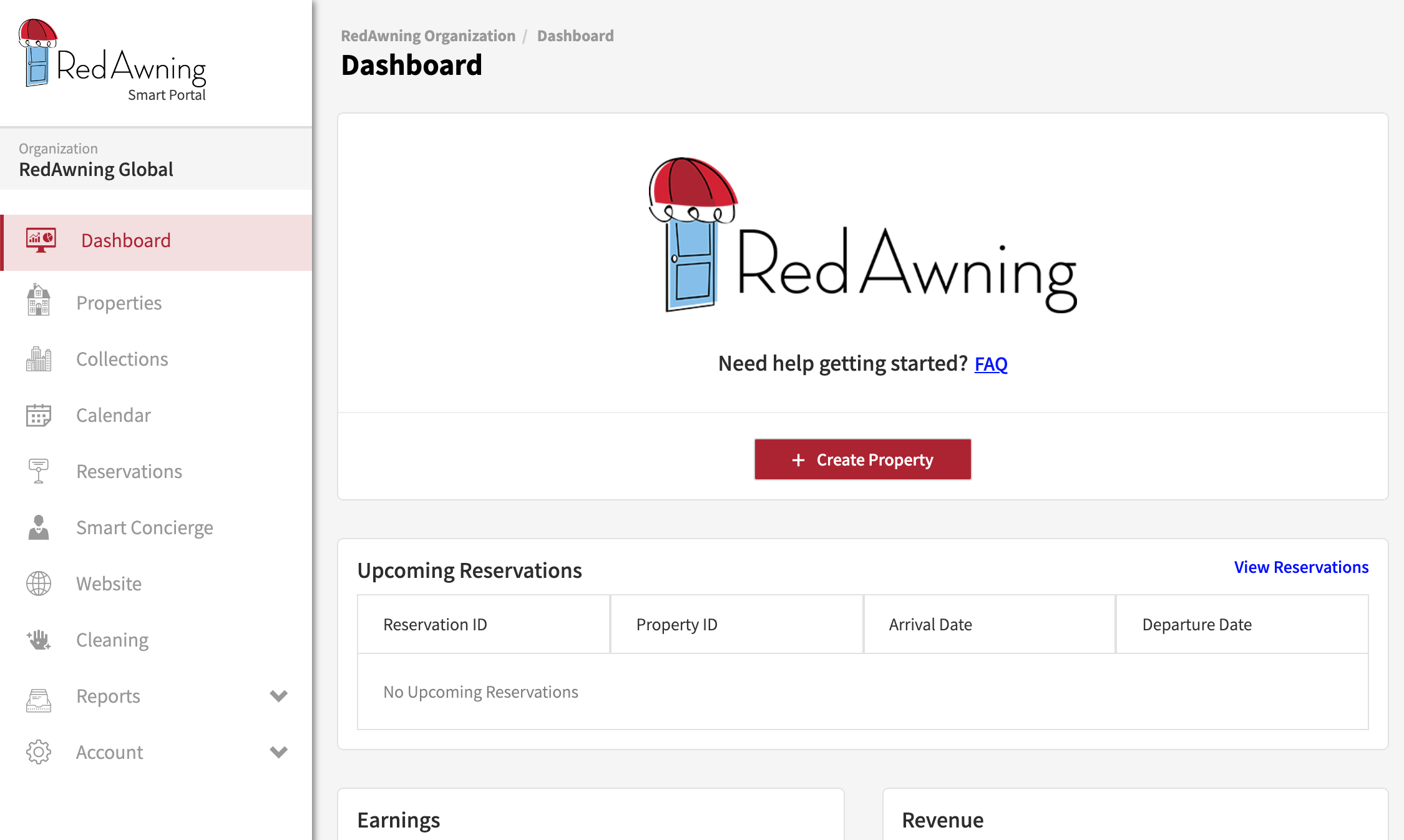Open the Cleaning section
The image size is (1404, 840).
(x=156, y=640)
